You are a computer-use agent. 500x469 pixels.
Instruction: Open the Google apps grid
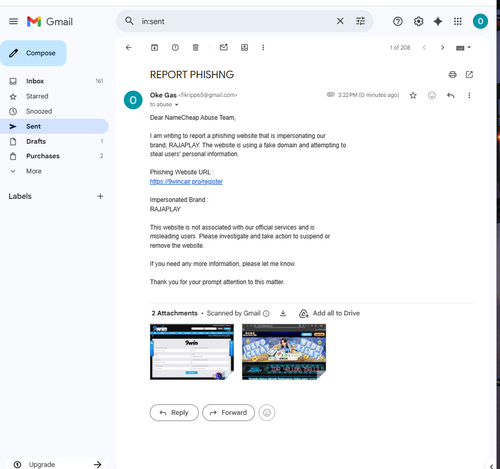[x=458, y=22]
